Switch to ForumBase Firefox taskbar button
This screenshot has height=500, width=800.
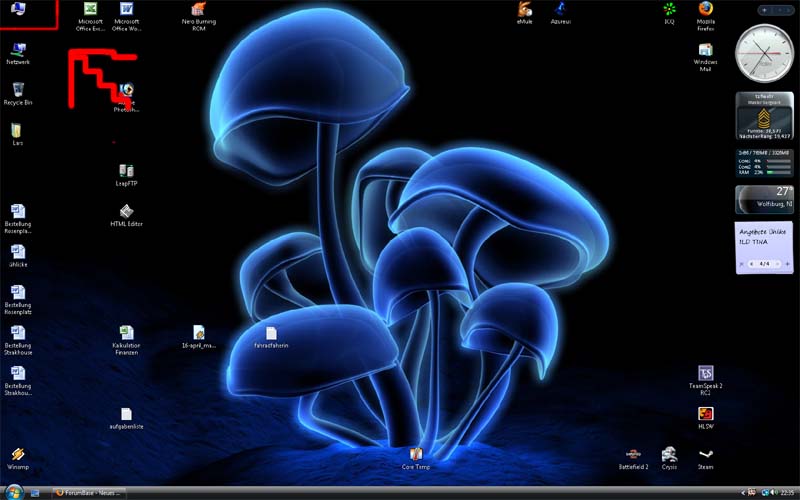coord(89,493)
